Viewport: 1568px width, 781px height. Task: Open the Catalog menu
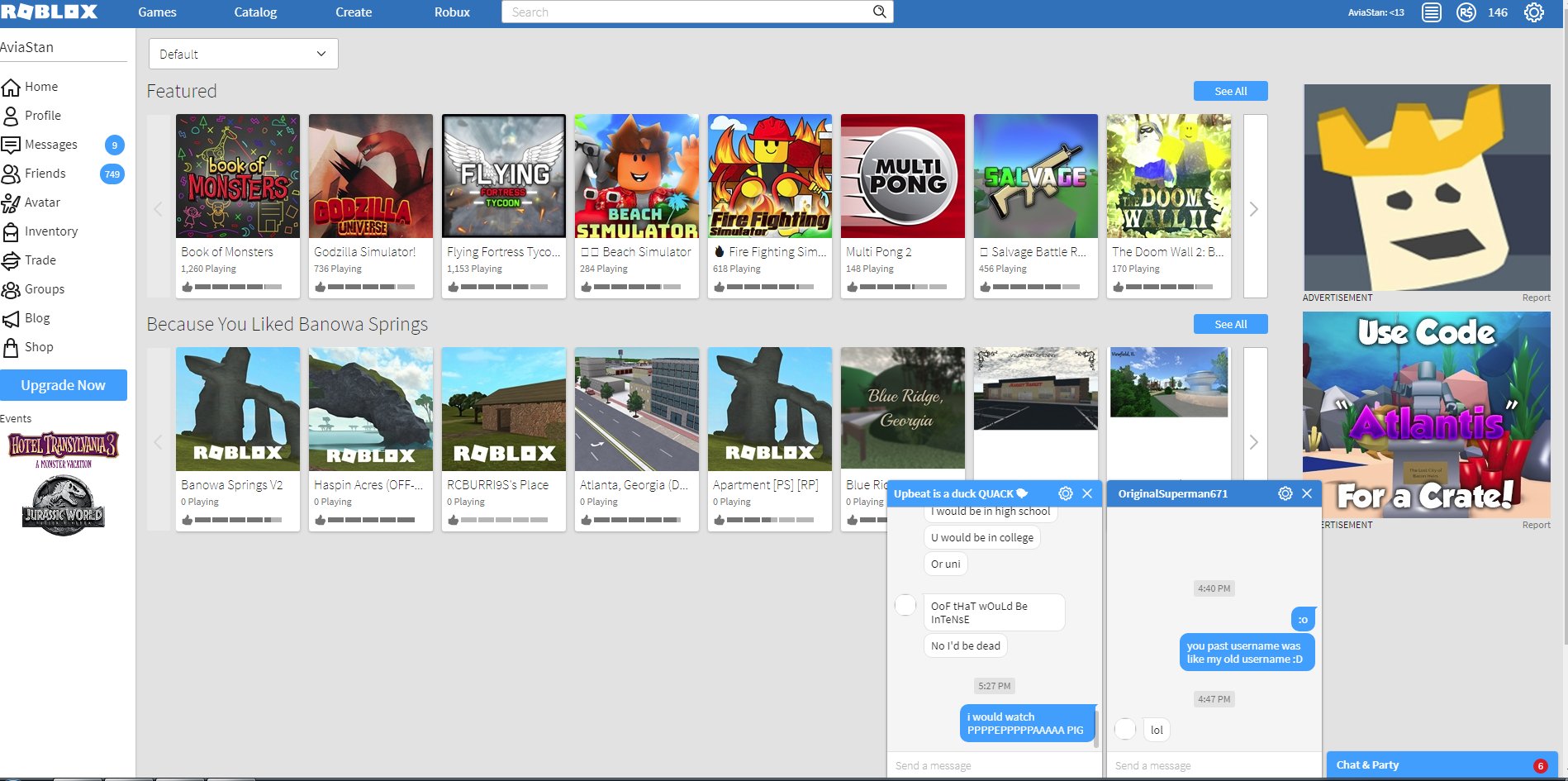[255, 12]
